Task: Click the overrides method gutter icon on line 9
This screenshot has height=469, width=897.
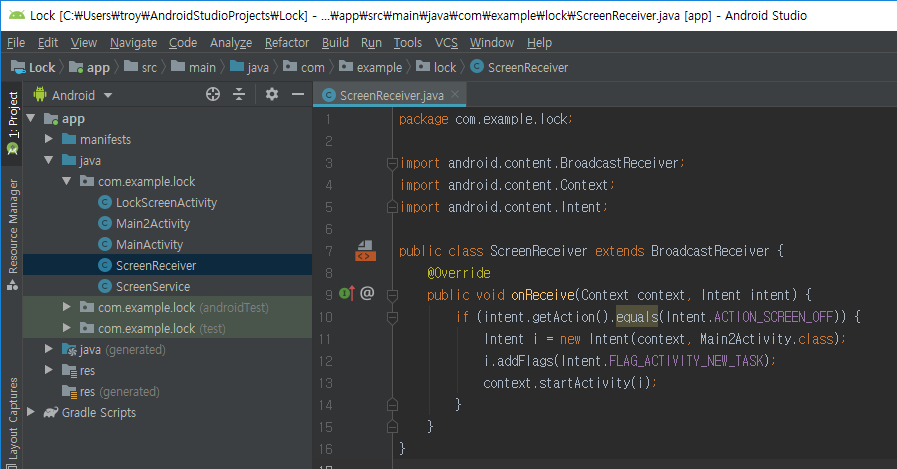Action: point(347,293)
